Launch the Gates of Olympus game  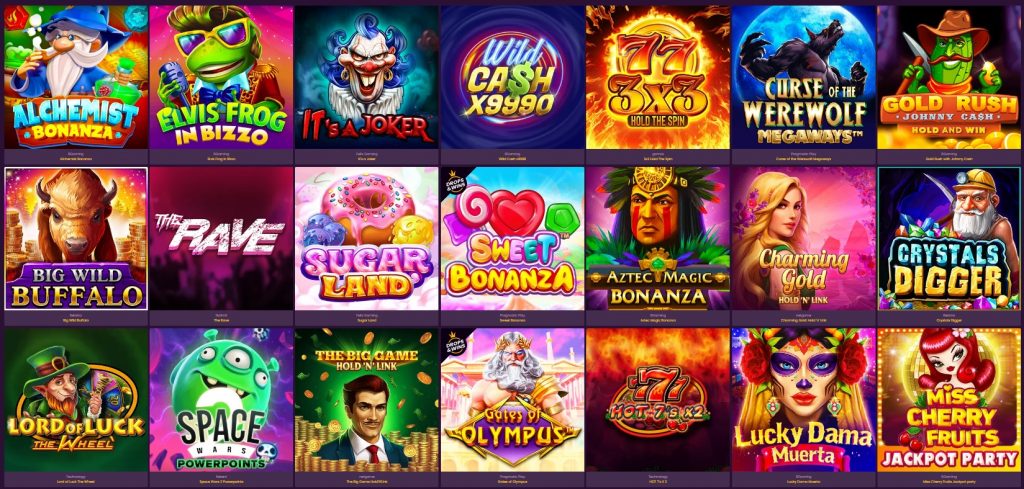pos(513,400)
